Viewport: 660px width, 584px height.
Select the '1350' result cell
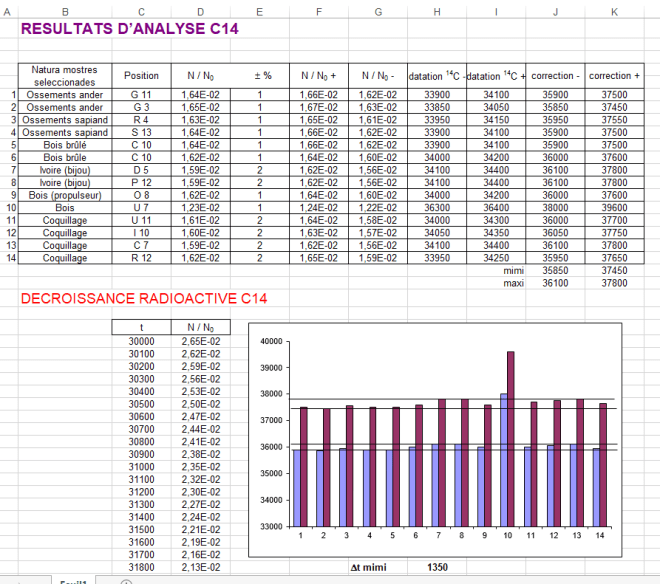pyautogui.click(x=437, y=567)
